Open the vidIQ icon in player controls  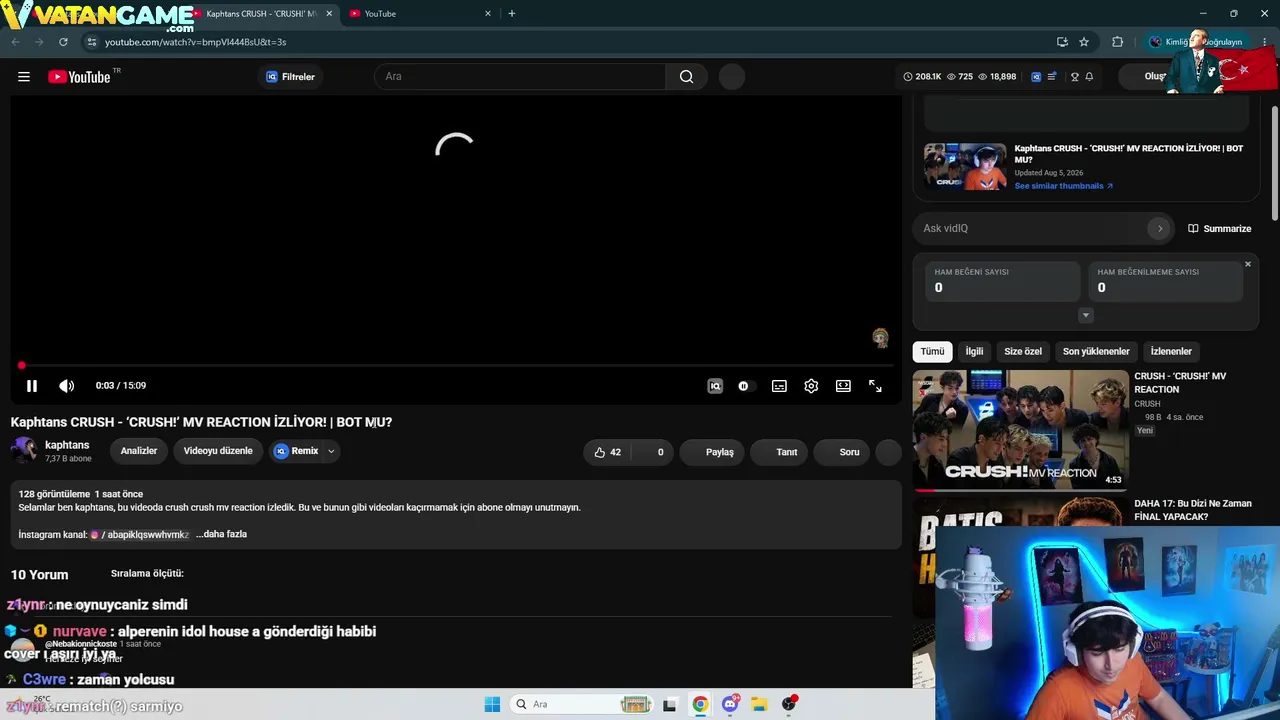point(715,386)
